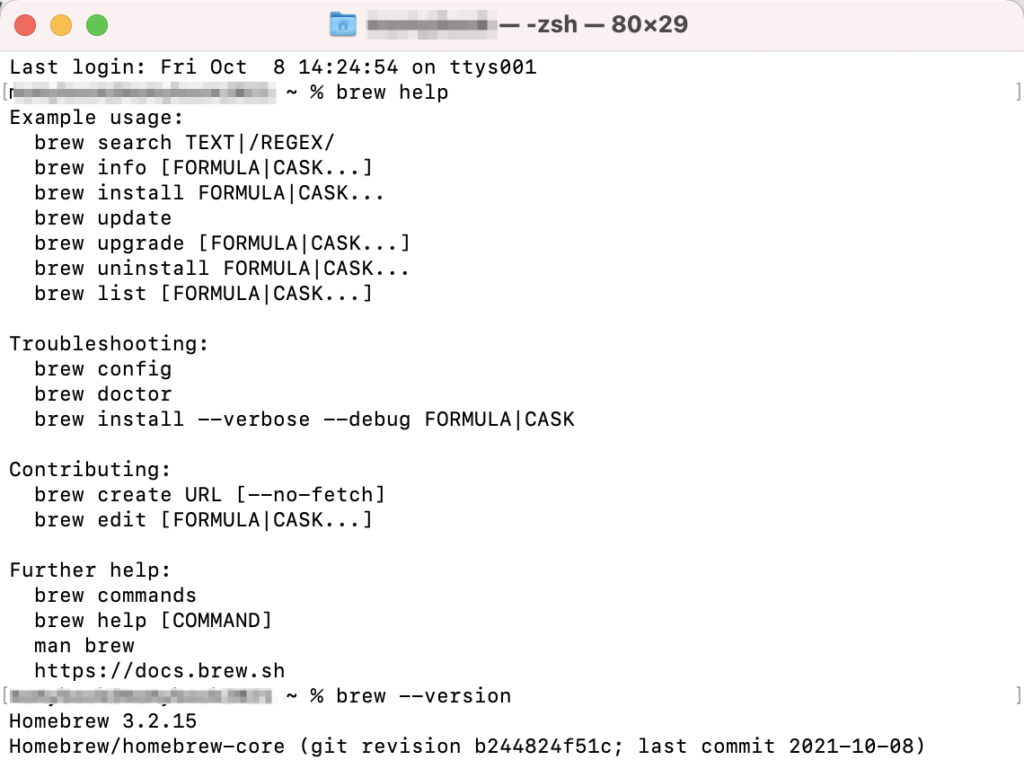This screenshot has width=1024, height=760.
Task: Open the https://docs.brew.sh link
Action: pyautogui.click(x=159, y=671)
